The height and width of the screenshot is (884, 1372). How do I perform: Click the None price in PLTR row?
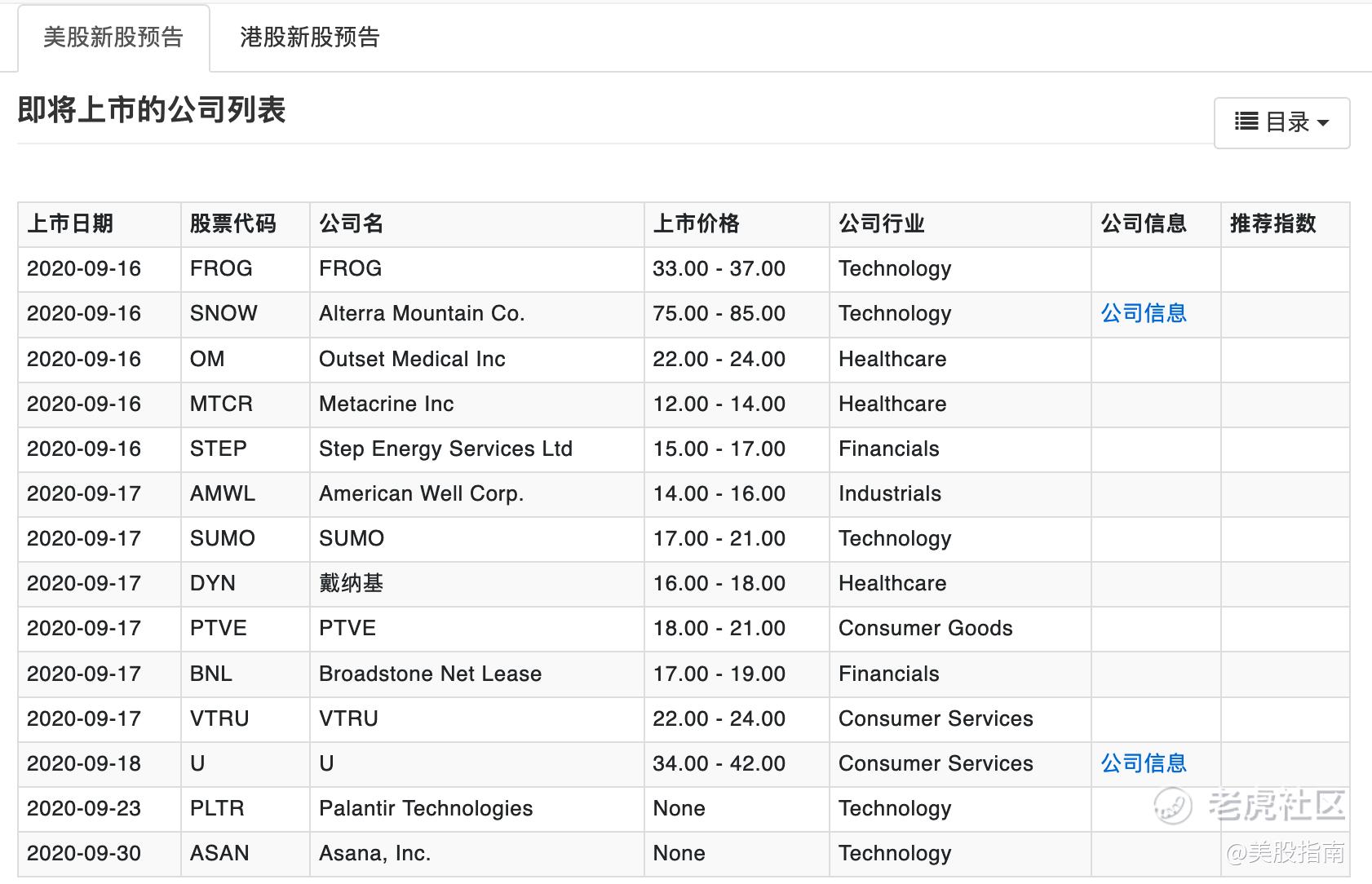point(679,808)
